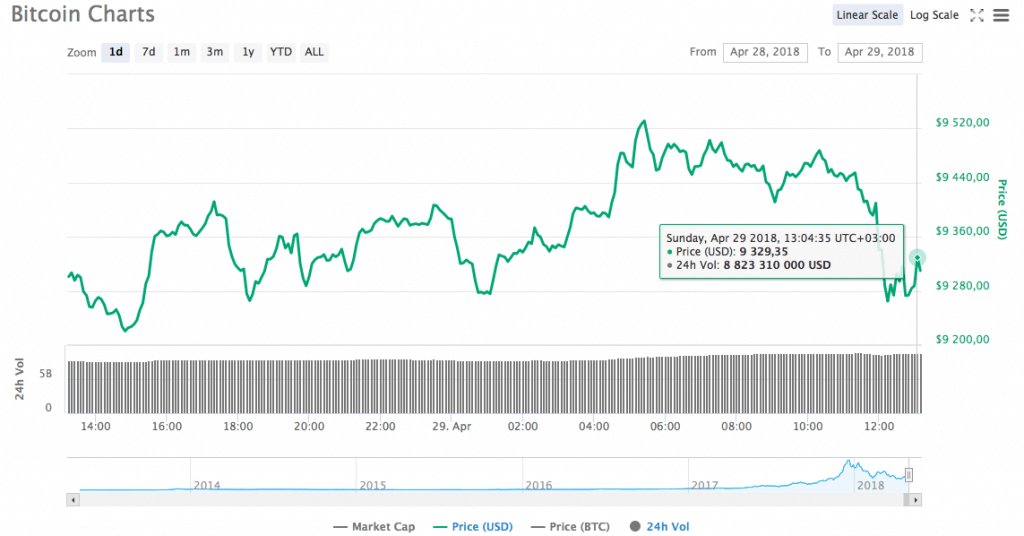Toggle fullscreen with the expand arrows icon
The image size is (1024, 536).
(976, 15)
